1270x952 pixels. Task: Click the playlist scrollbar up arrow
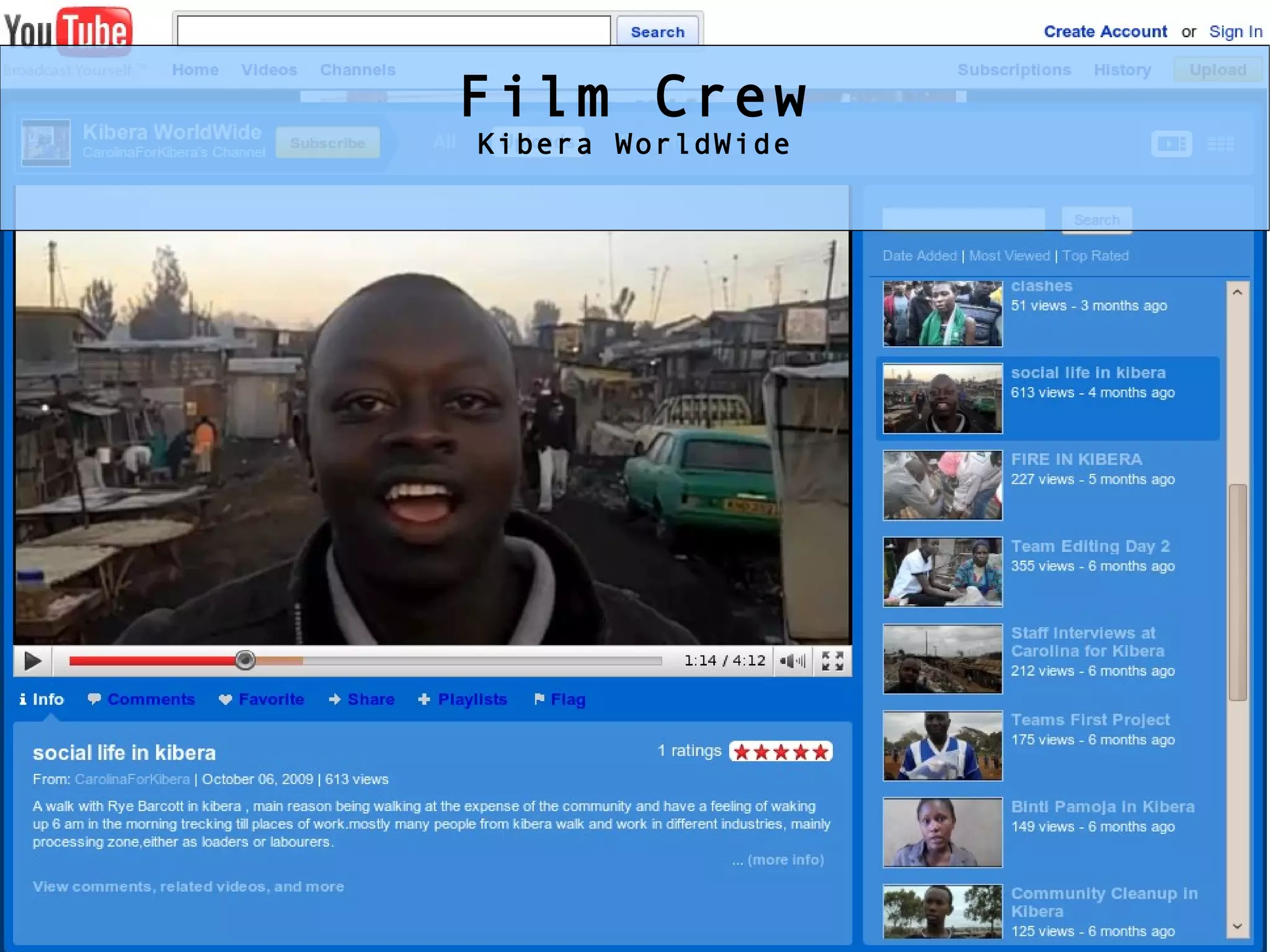[x=1237, y=292]
